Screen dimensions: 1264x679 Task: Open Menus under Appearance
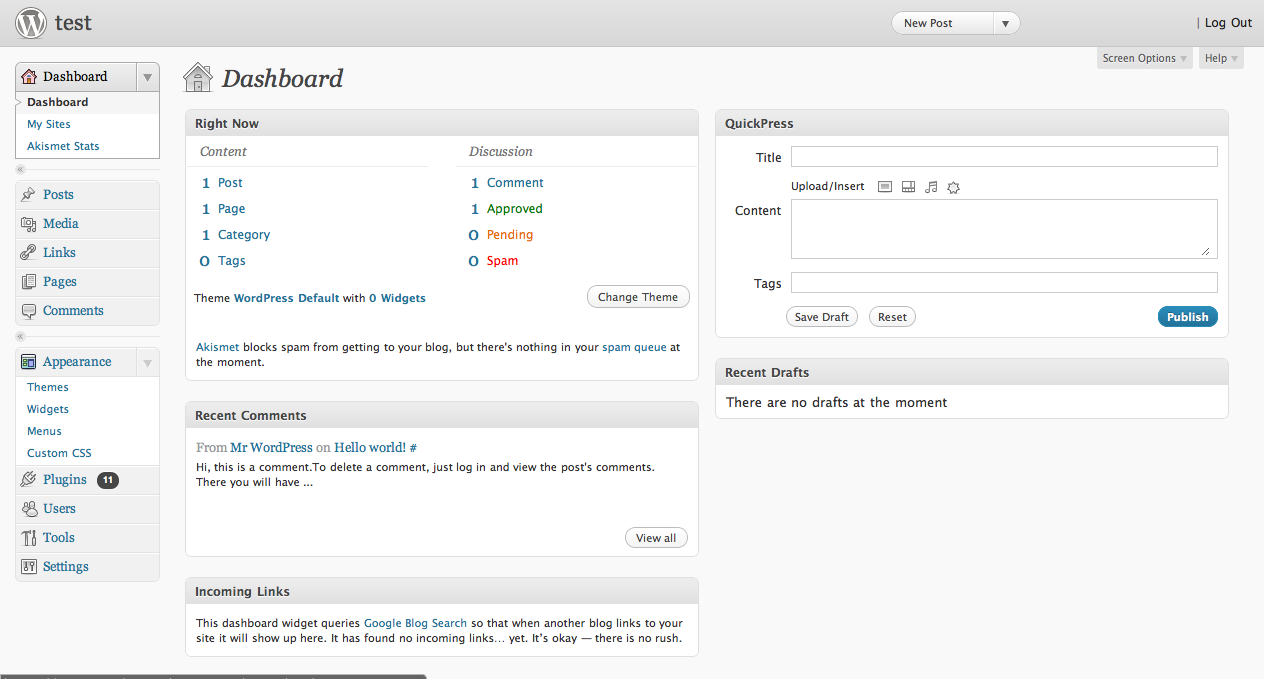pyautogui.click(x=44, y=431)
